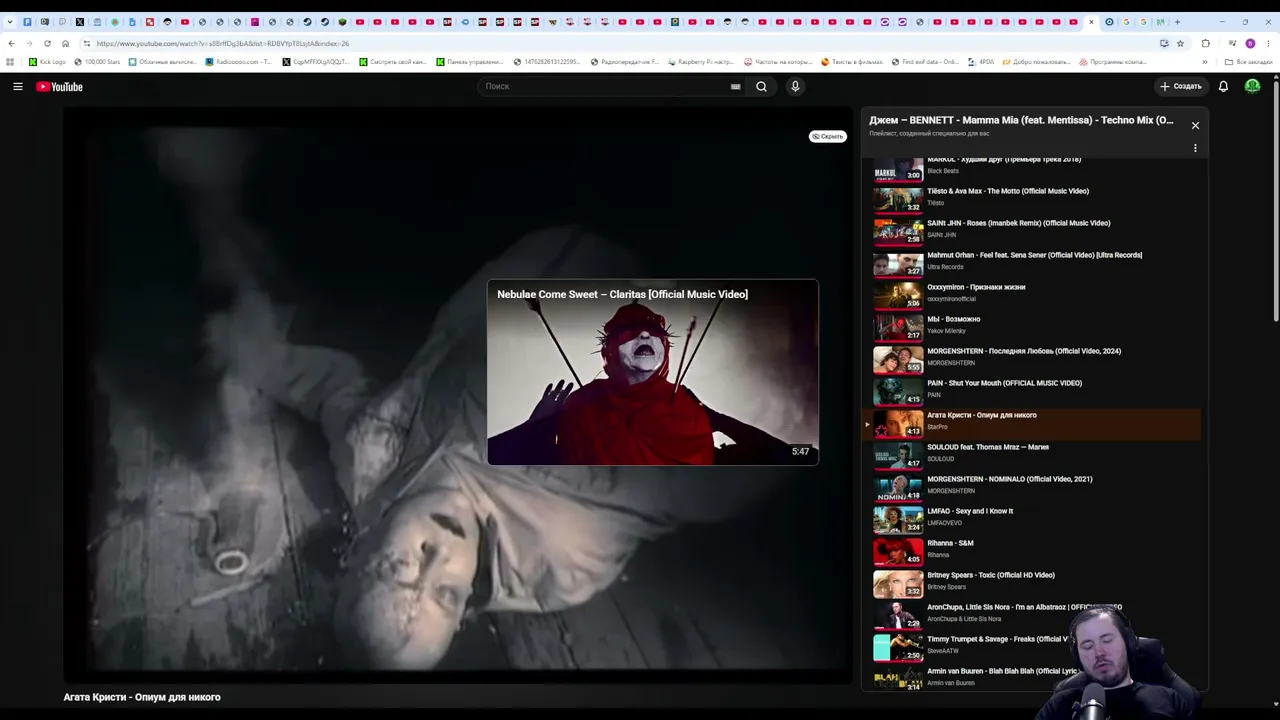Open the playlist title 'Джем – BENNETT - Mamma Mia'
The width and height of the screenshot is (1280, 720).
point(1021,120)
